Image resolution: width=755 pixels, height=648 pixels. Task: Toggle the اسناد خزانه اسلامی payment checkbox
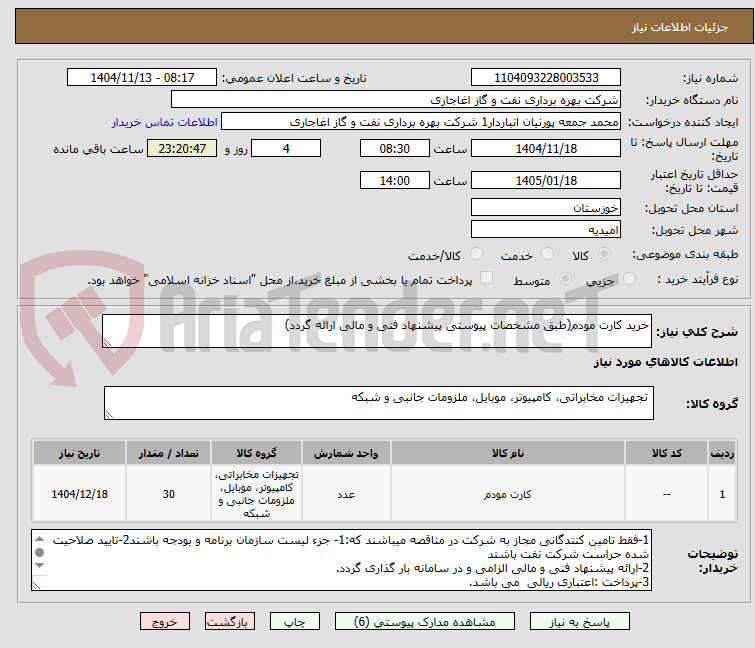[486, 278]
